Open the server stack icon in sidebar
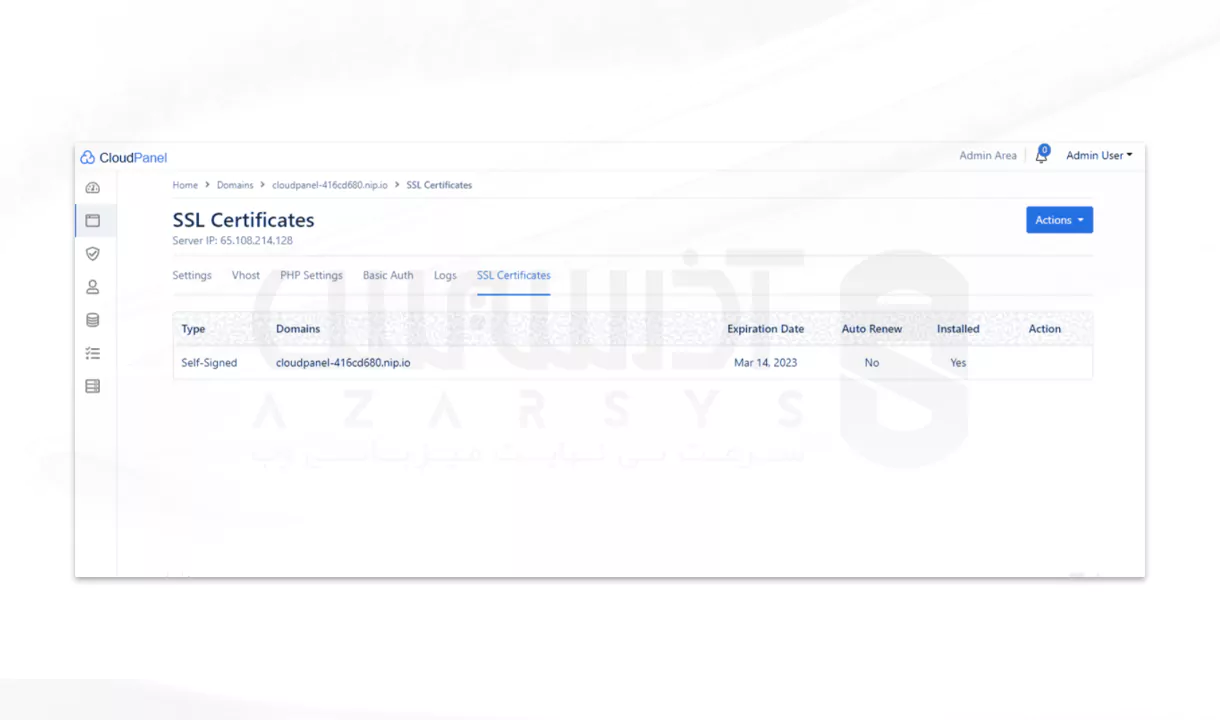The height and width of the screenshot is (720, 1220). click(x=93, y=386)
